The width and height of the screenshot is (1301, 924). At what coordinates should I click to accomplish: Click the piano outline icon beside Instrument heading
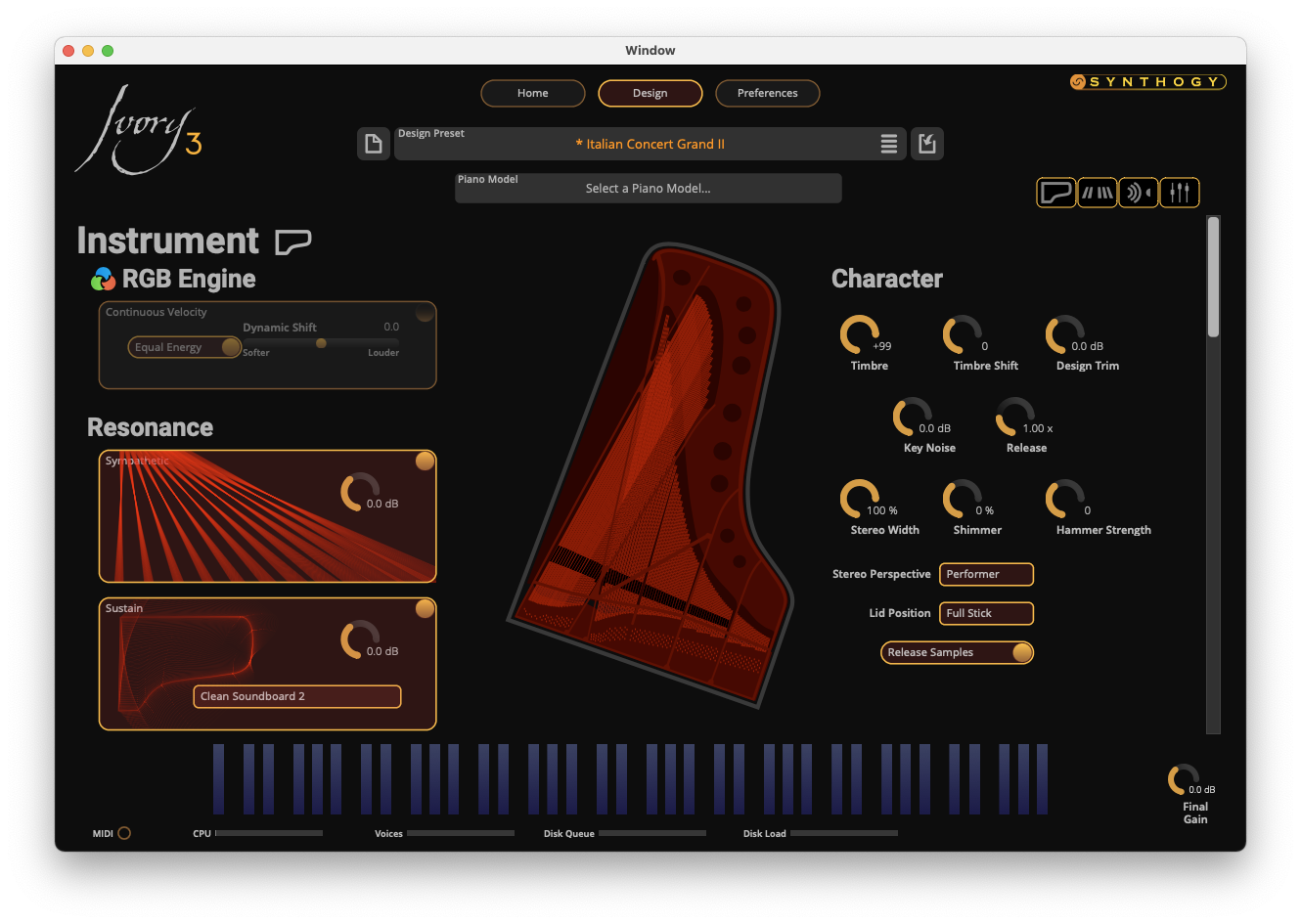(x=292, y=242)
